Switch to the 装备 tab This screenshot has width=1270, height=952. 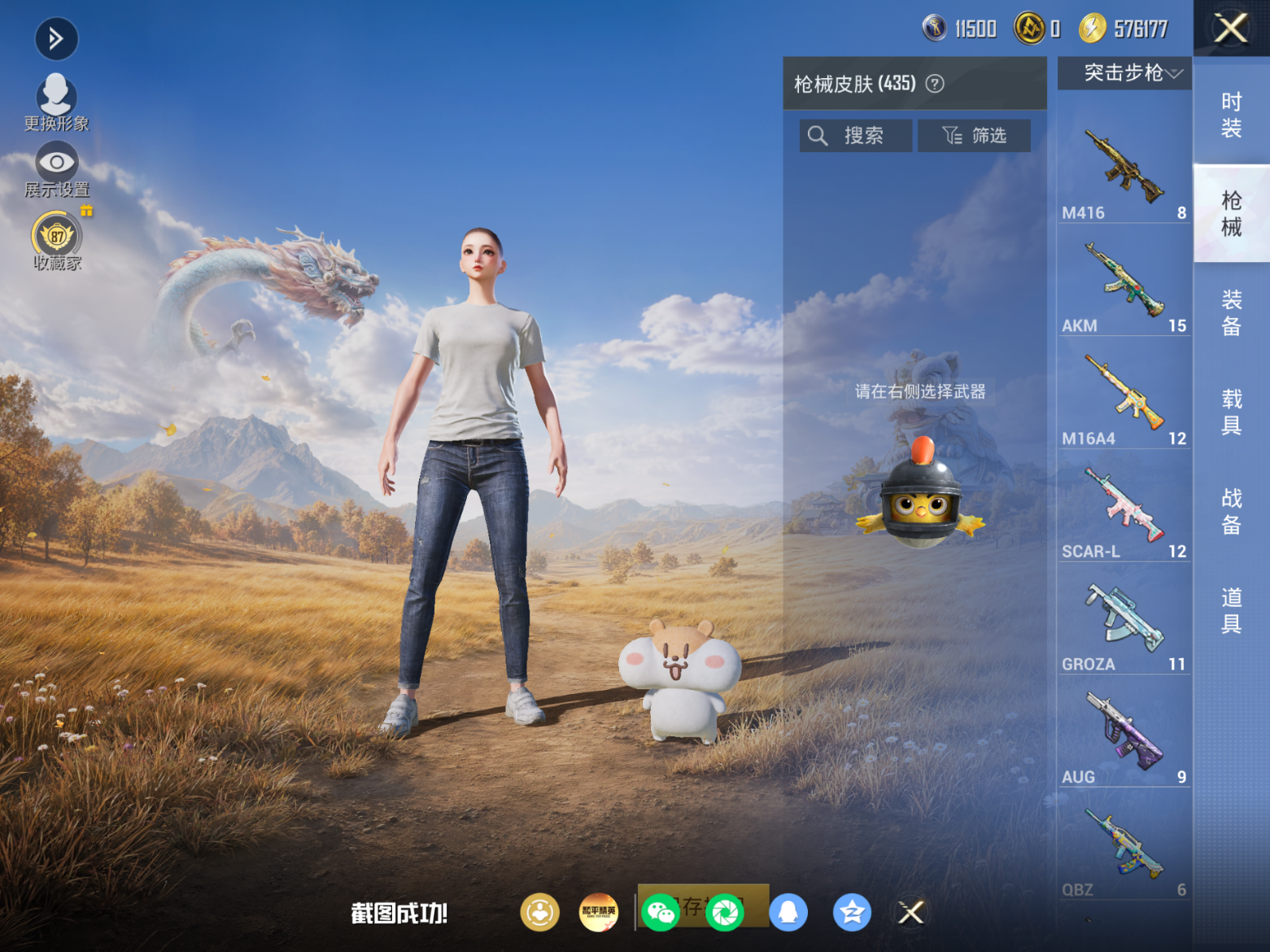coord(1232,312)
